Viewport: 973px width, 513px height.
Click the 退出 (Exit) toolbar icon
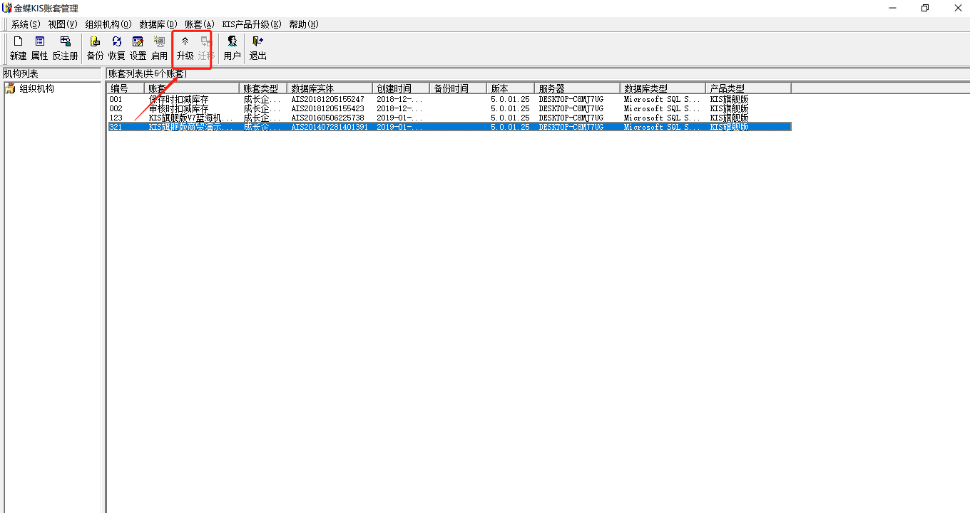coord(258,48)
